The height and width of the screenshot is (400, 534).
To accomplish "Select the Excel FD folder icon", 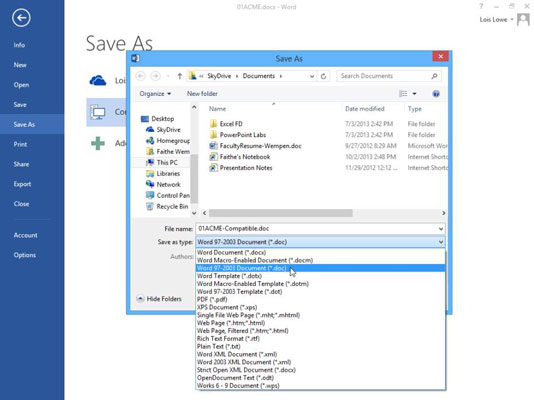I will [x=213, y=124].
